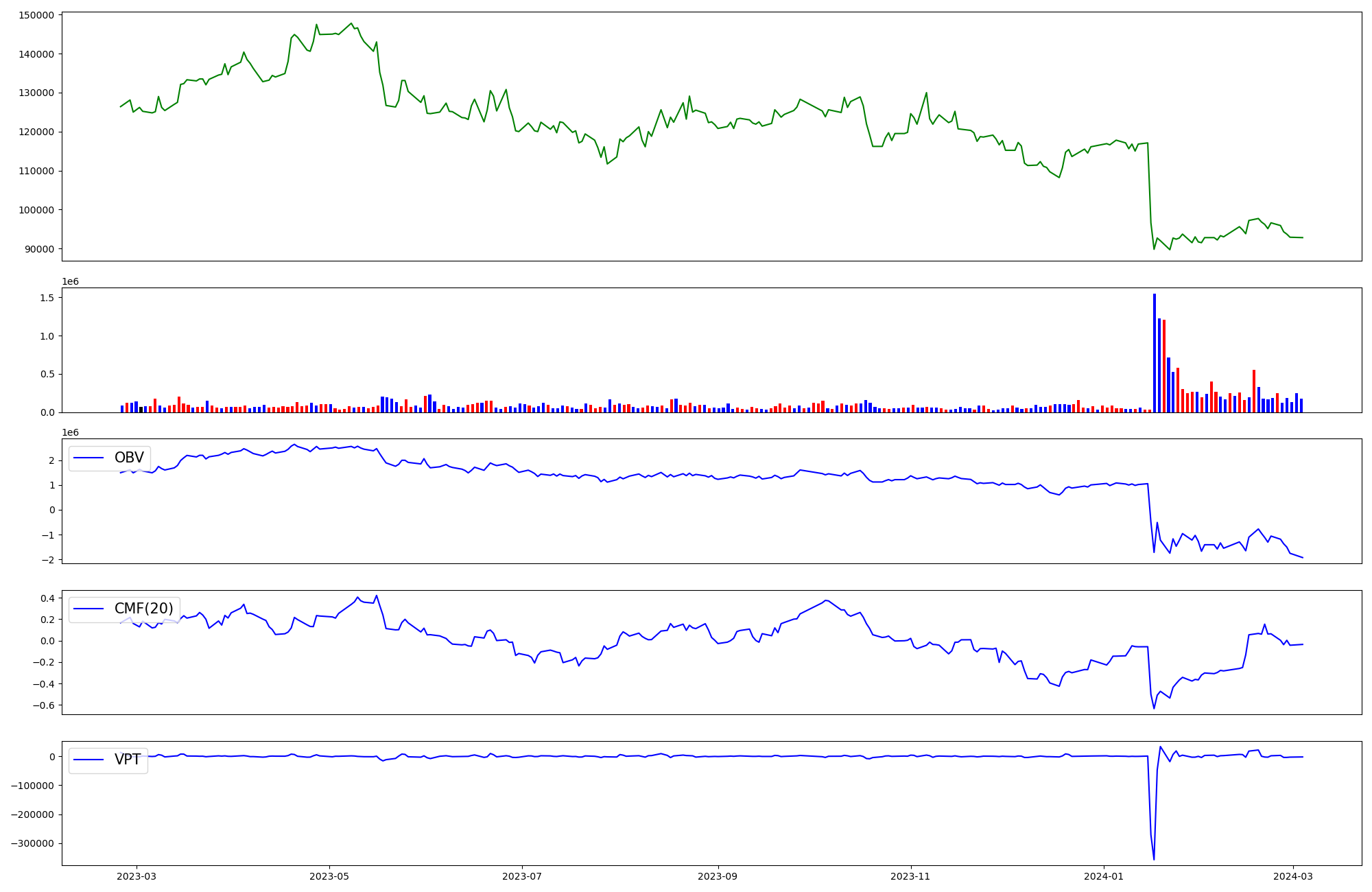Screen dimensions: 1372x892
Task: Click the lowest point of VPT spike
Action: (x=1154, y=859)
